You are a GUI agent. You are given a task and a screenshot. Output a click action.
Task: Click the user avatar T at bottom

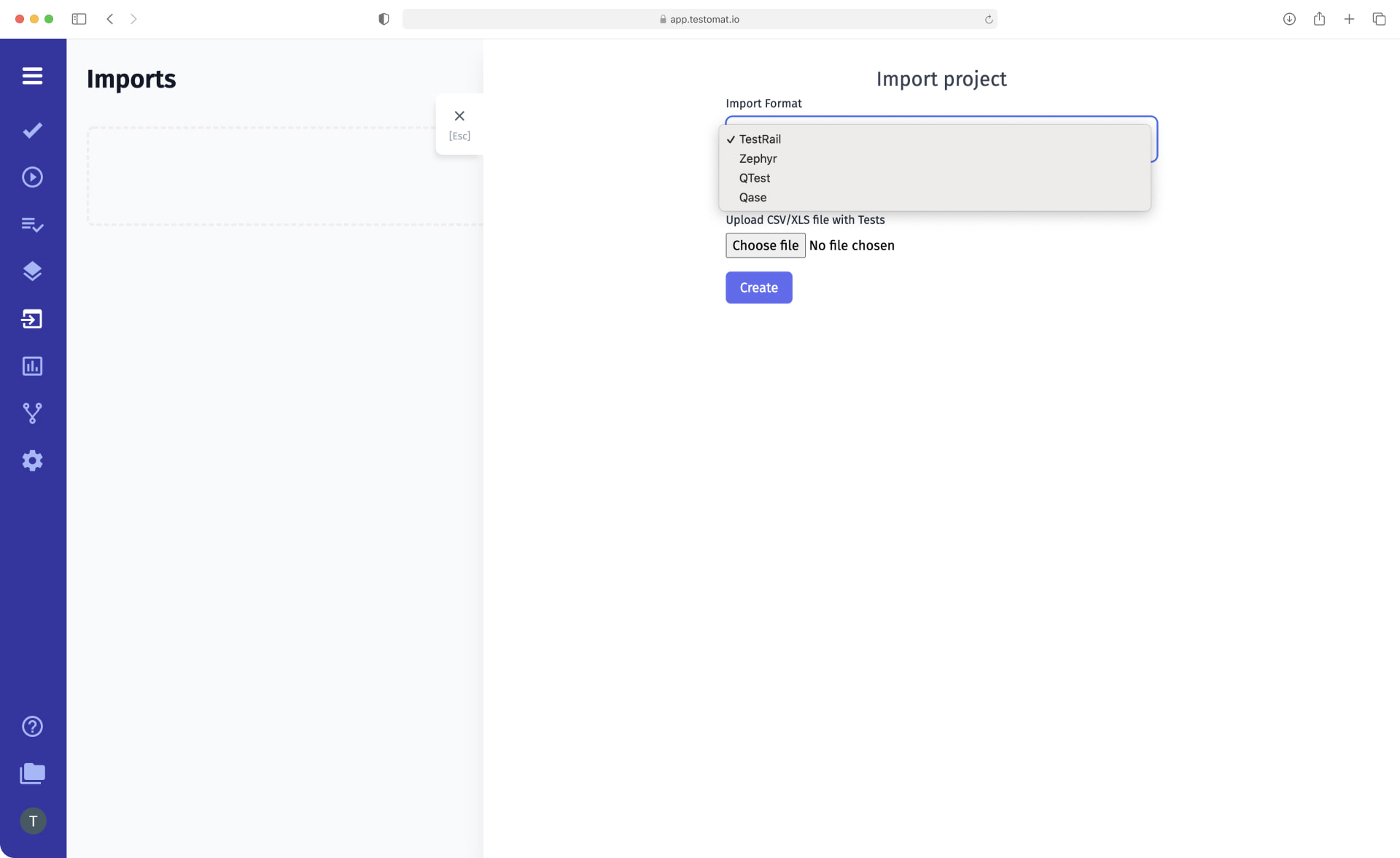(33, 821)
